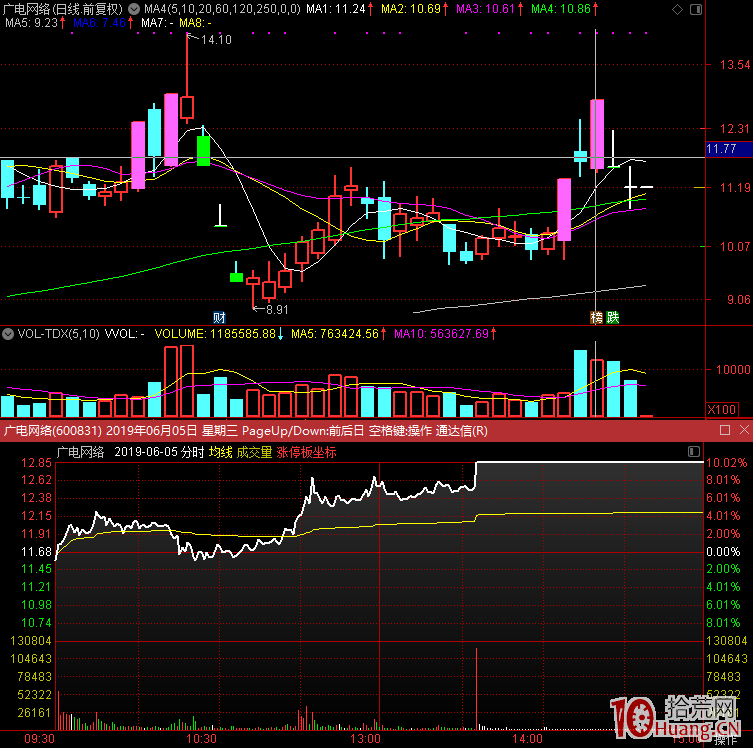Click the MA2: 10.69 value
The height and width of the screenshot is (748, 753).
(411, 9)
